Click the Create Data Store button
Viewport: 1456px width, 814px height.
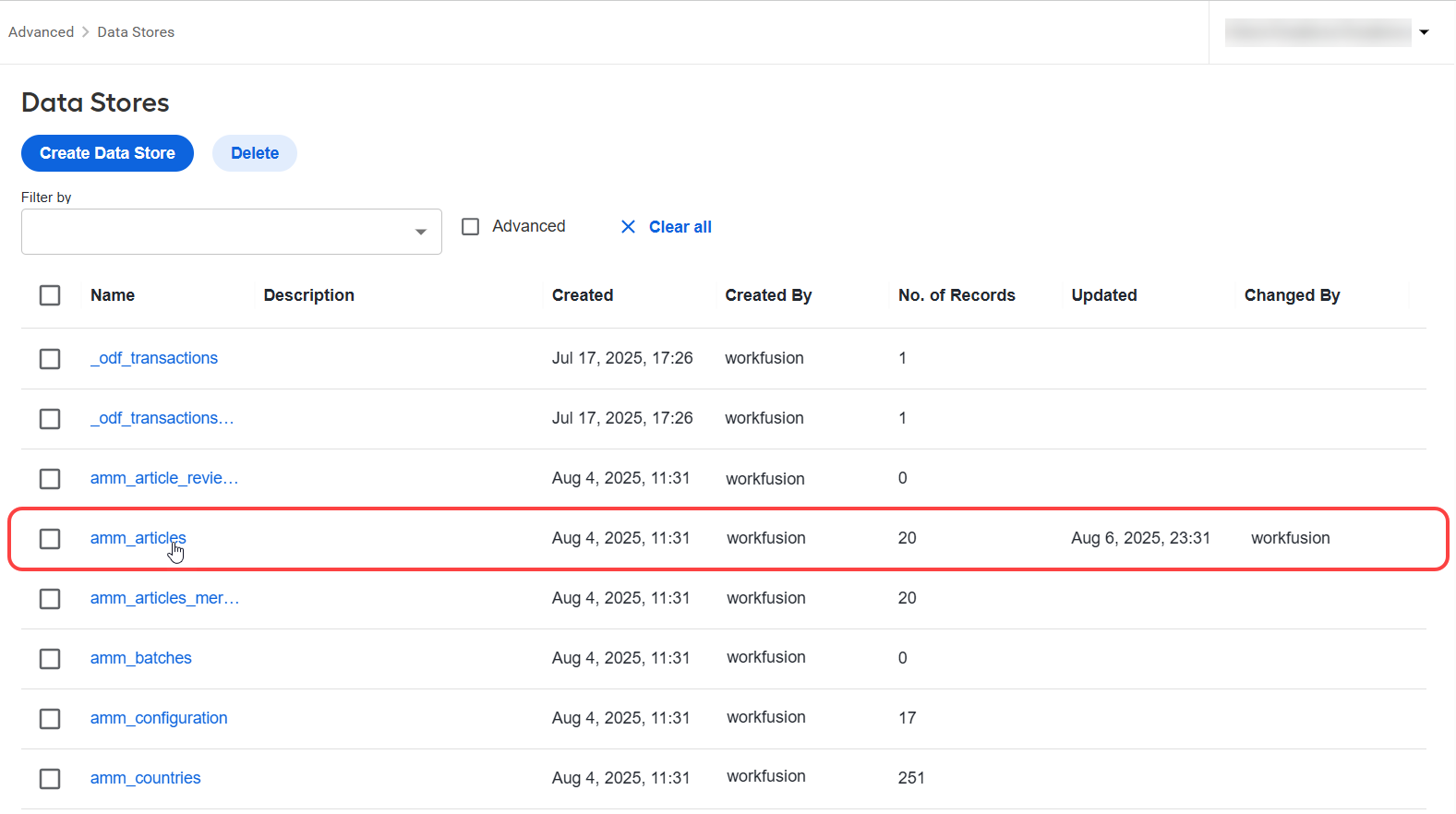click(x=107, y=153)
